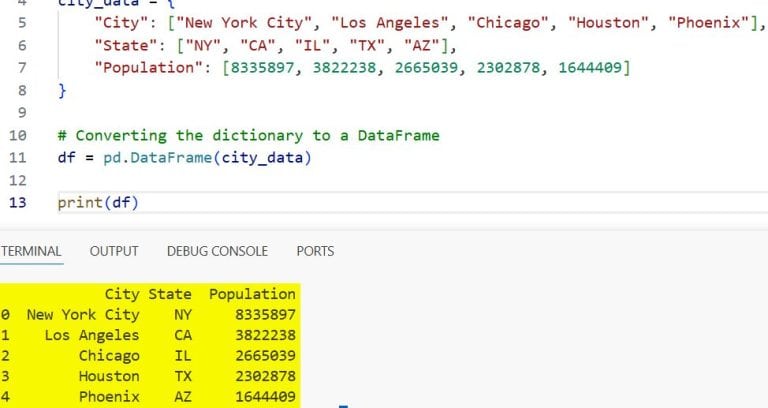The image size is (768, 408).
Task: Click the Chicago row in terminal output
Action: 148,356
